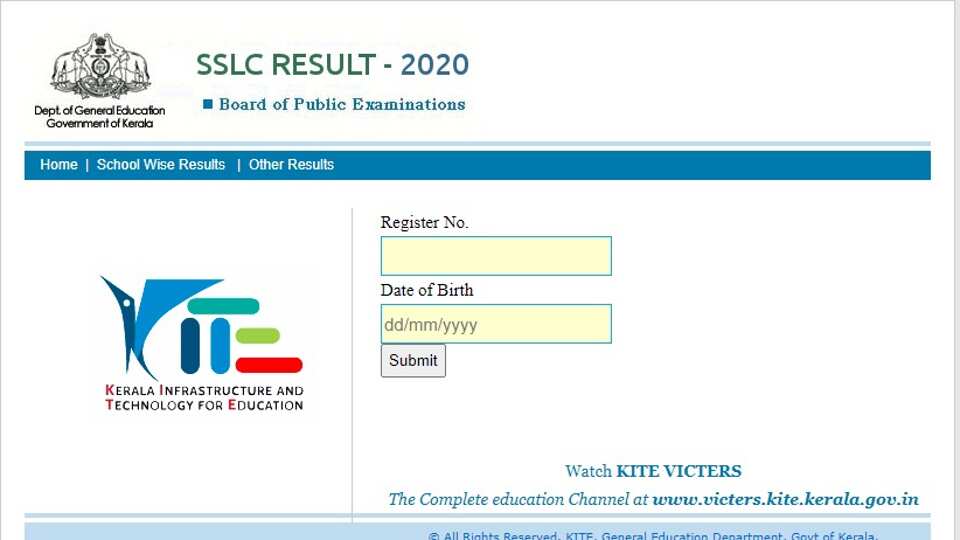The height and width of the screenshot is (540, 960).
Task: Focus the Register No. input field
Action: coord(495,256)
